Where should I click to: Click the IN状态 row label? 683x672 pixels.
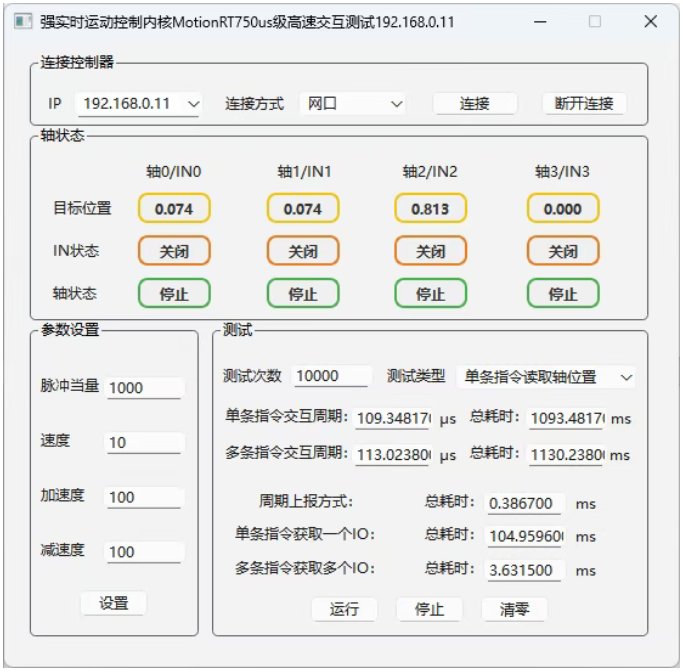[x=76, y=250]
